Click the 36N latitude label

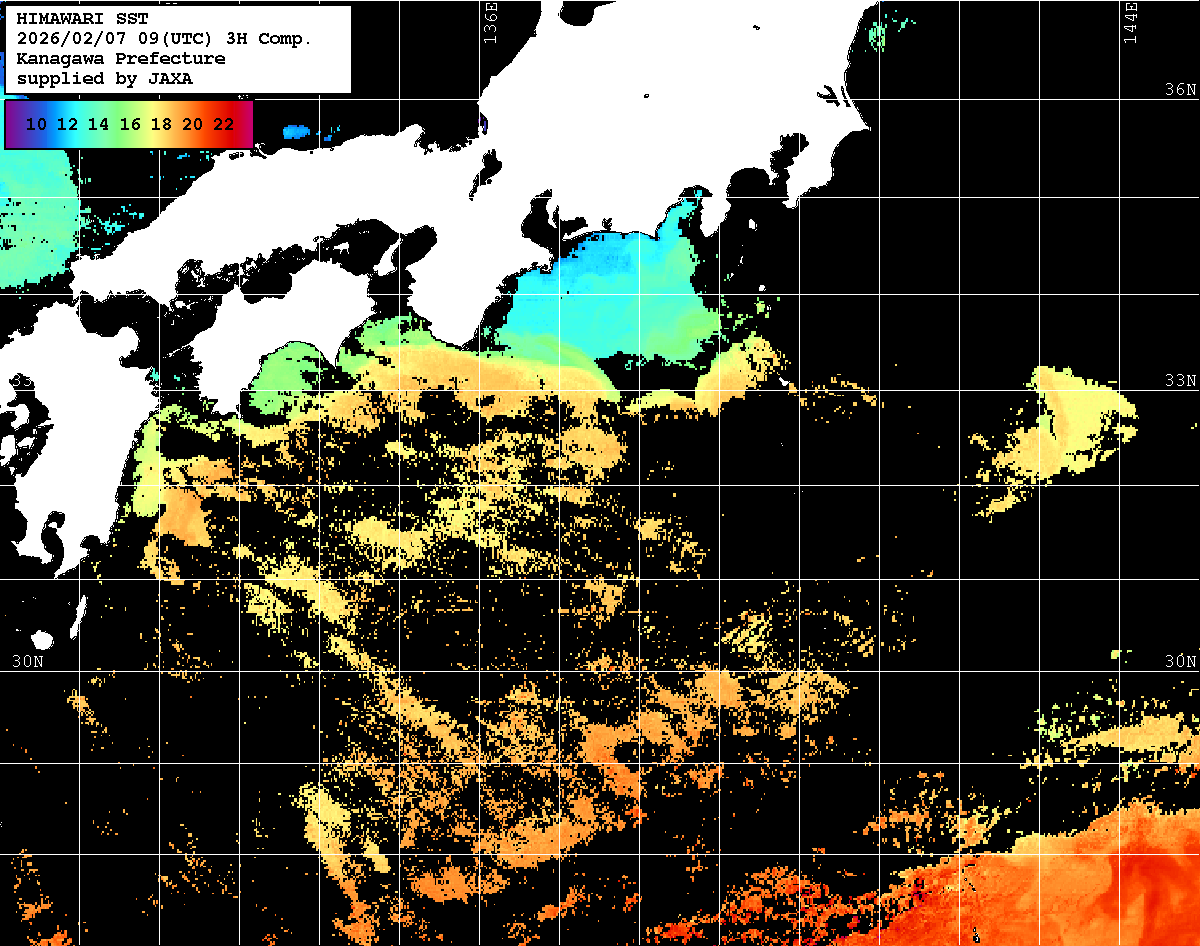1180,90
